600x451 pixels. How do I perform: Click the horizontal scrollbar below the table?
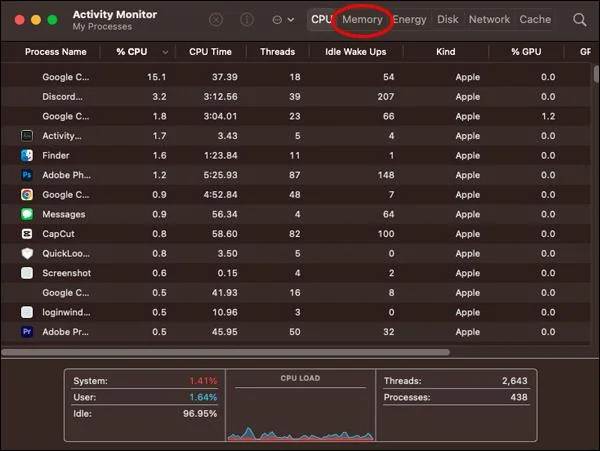click(226, 352)
